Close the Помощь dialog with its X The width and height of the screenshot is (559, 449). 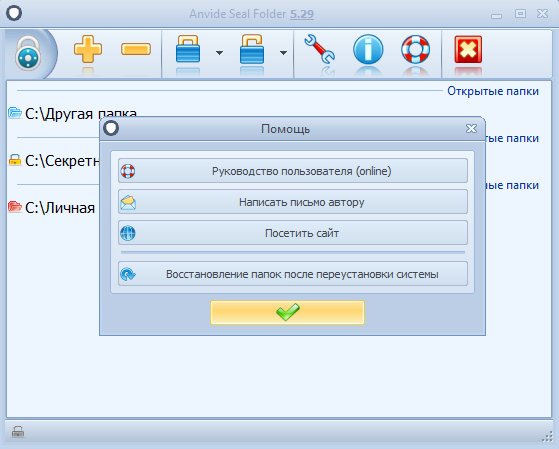click(x=471, y=128)
